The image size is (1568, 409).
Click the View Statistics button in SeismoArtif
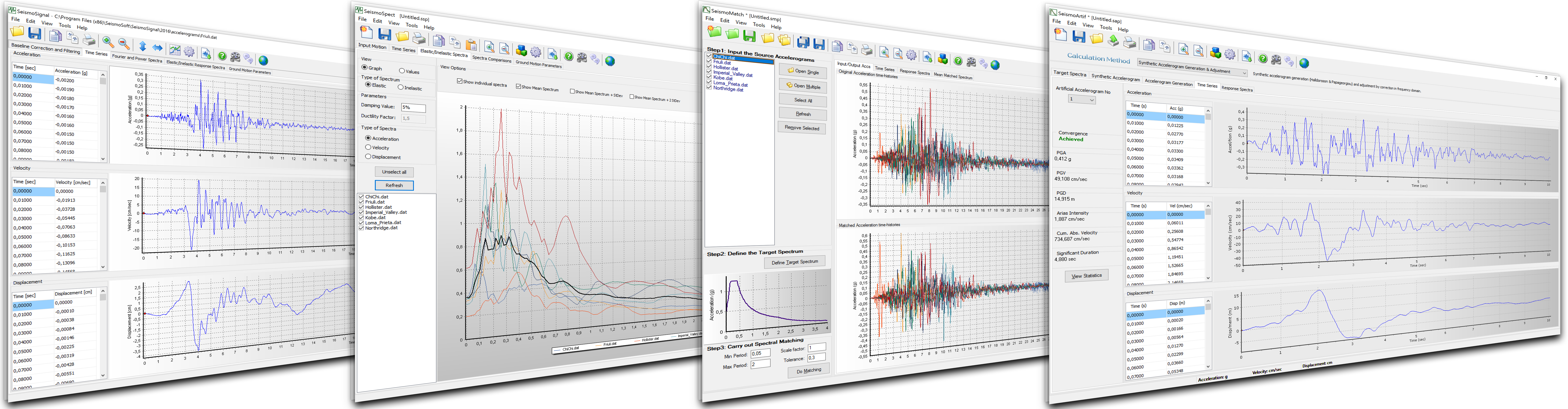[x=1087, y=276]
